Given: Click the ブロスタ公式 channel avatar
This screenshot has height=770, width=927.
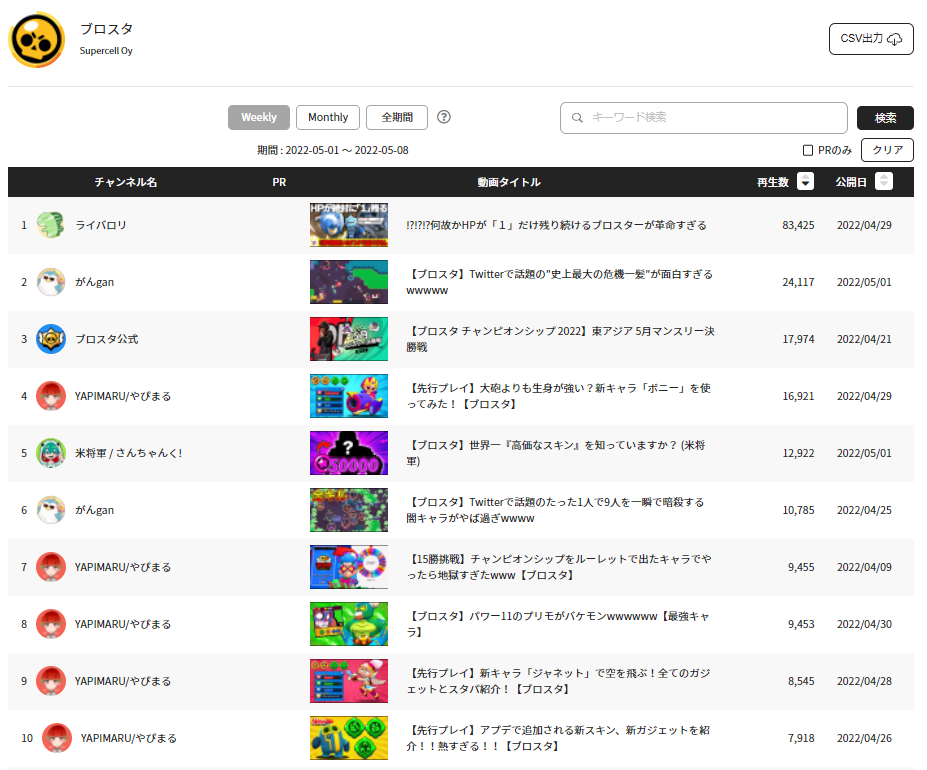Looking at the screenshot, I should (x=51, y=339).
